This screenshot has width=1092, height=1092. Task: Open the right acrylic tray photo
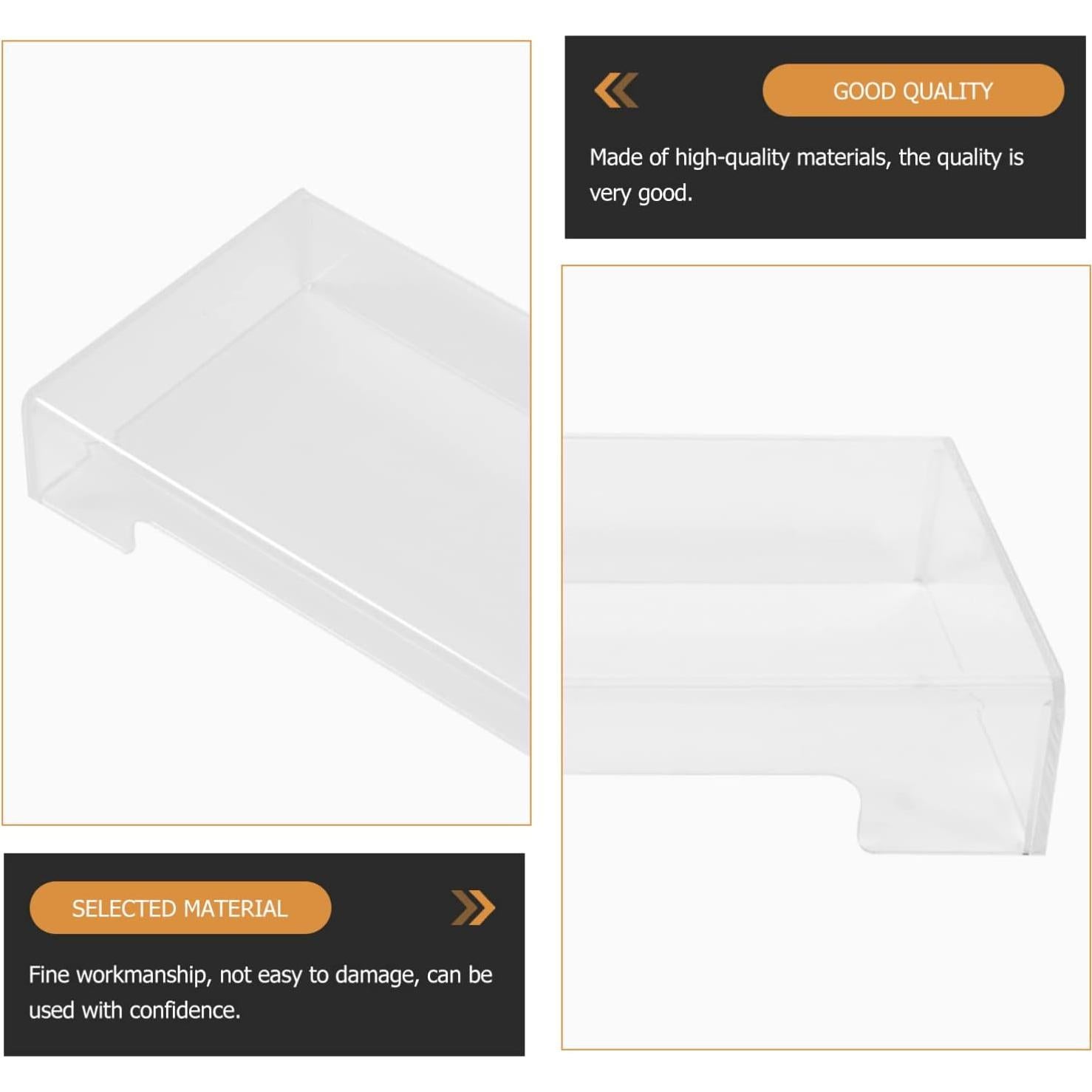click(x=826, y=657)
